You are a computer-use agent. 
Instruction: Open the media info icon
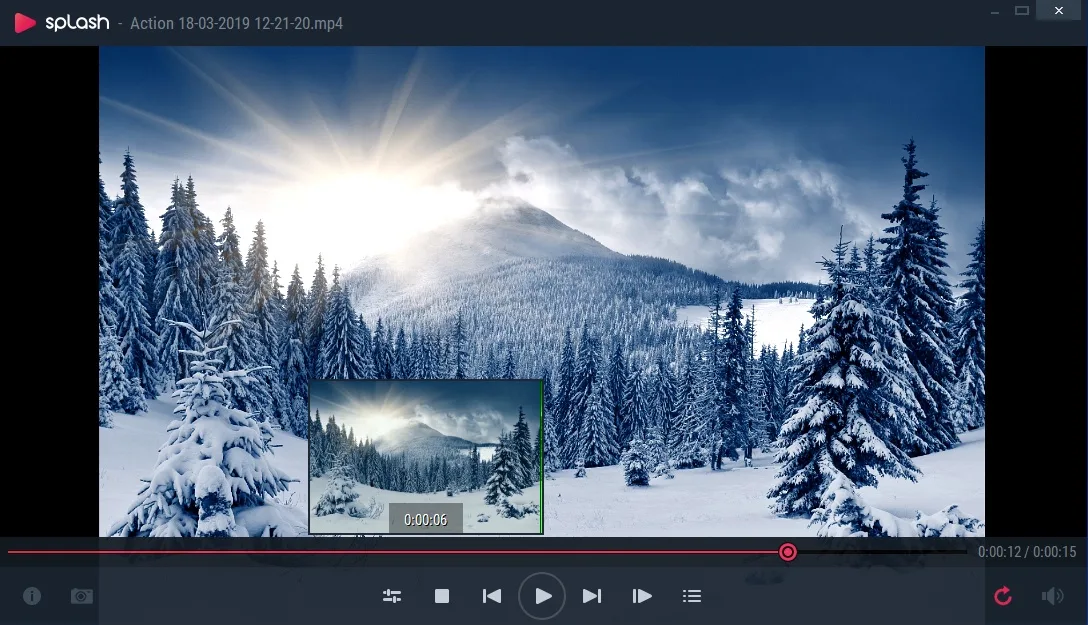(32, 596)
